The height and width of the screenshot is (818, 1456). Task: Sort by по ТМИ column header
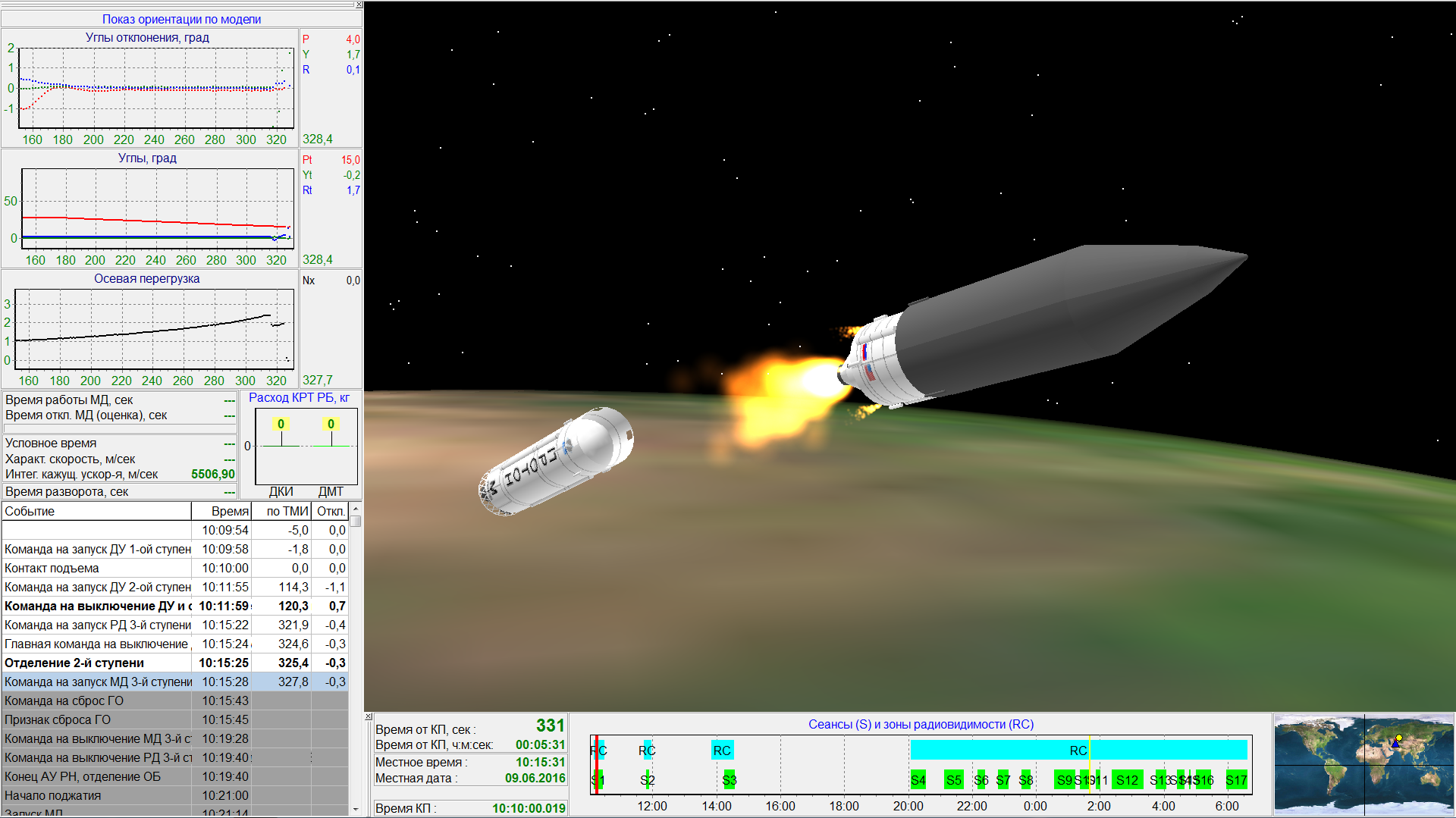click(x=282, y=511)
